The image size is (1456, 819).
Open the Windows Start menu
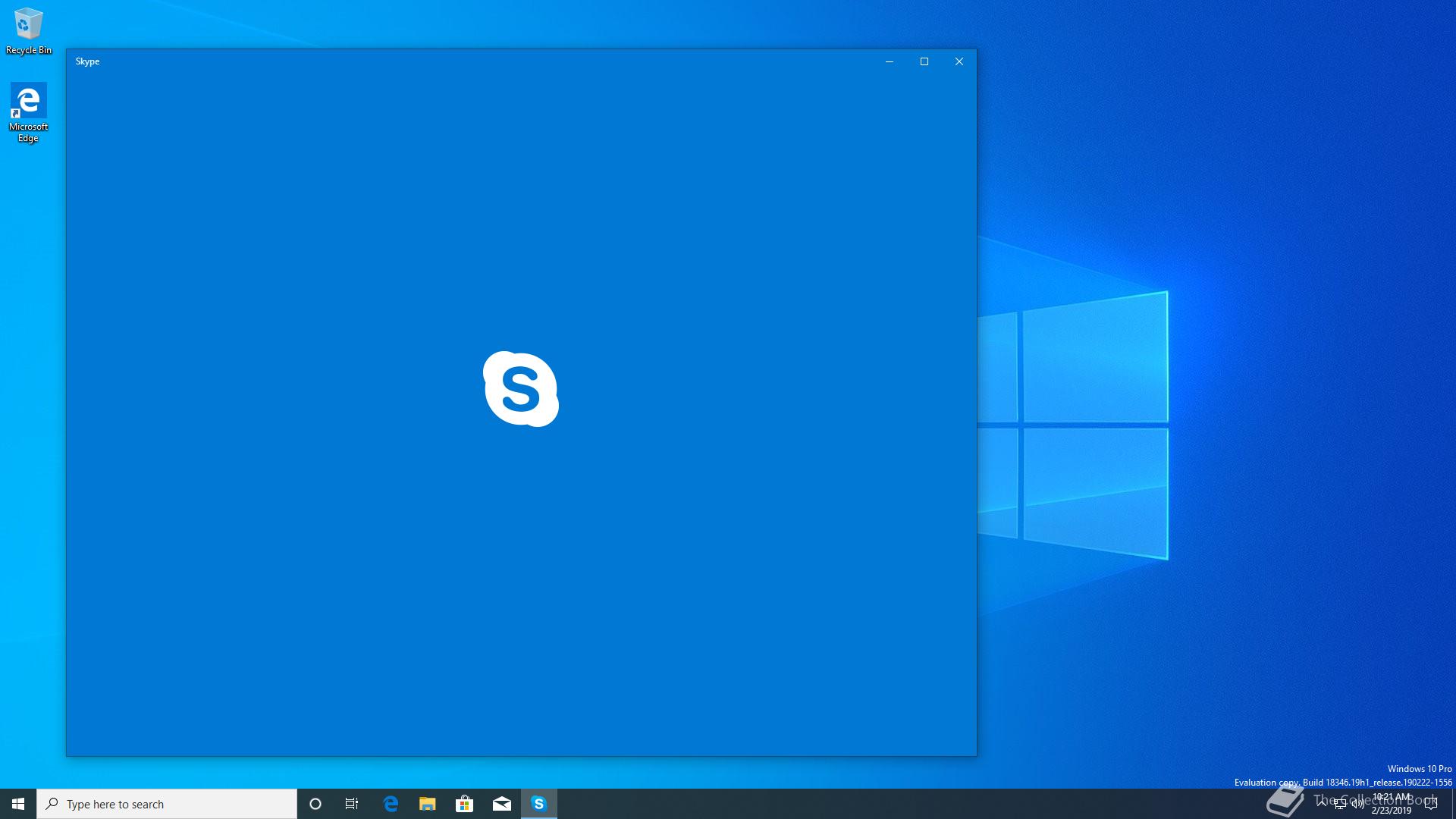point(18,804)
